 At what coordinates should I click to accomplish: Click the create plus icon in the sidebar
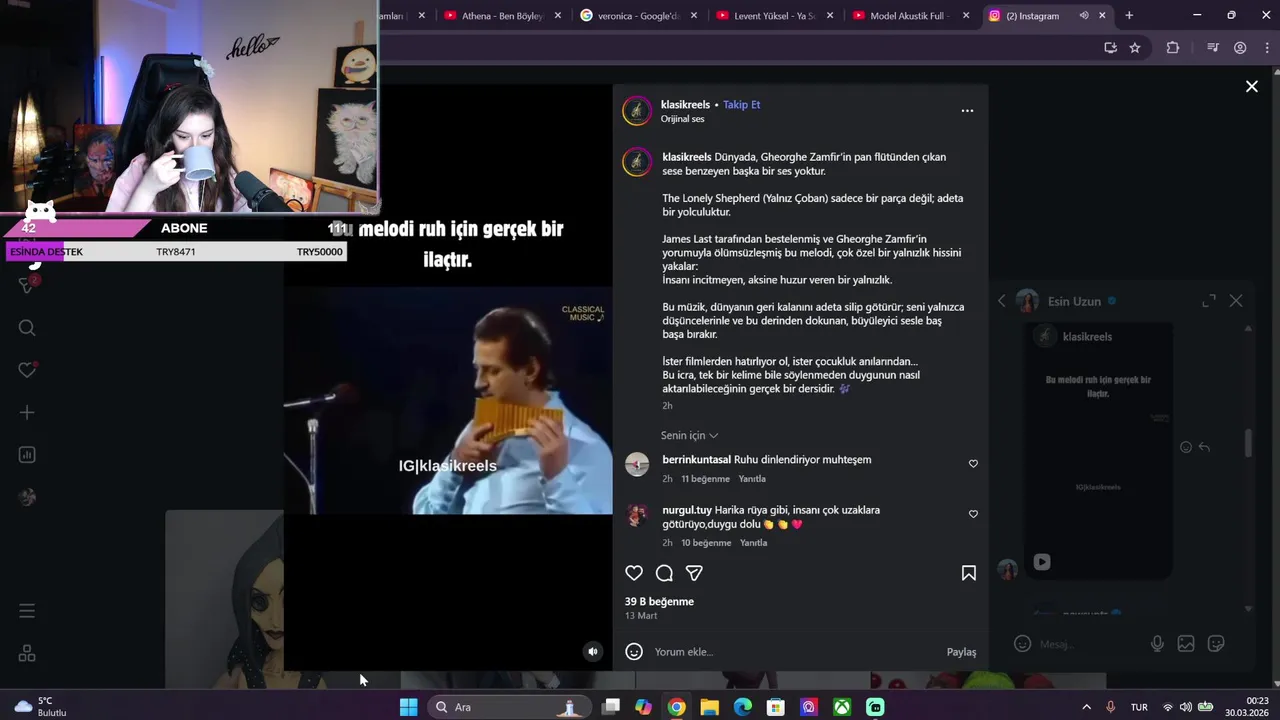[x=27, y=412]
